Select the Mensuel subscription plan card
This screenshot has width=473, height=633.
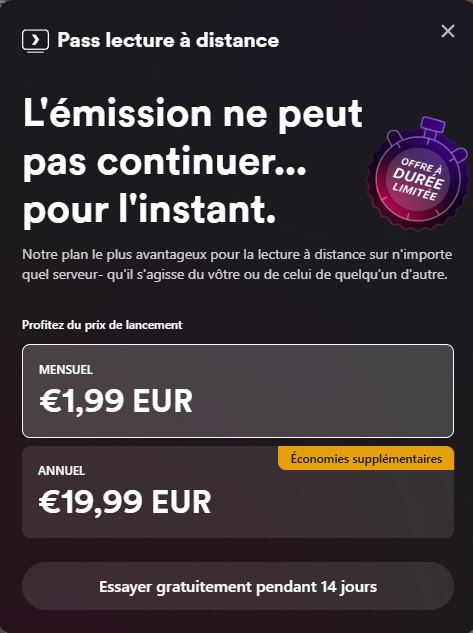point(238,391)
